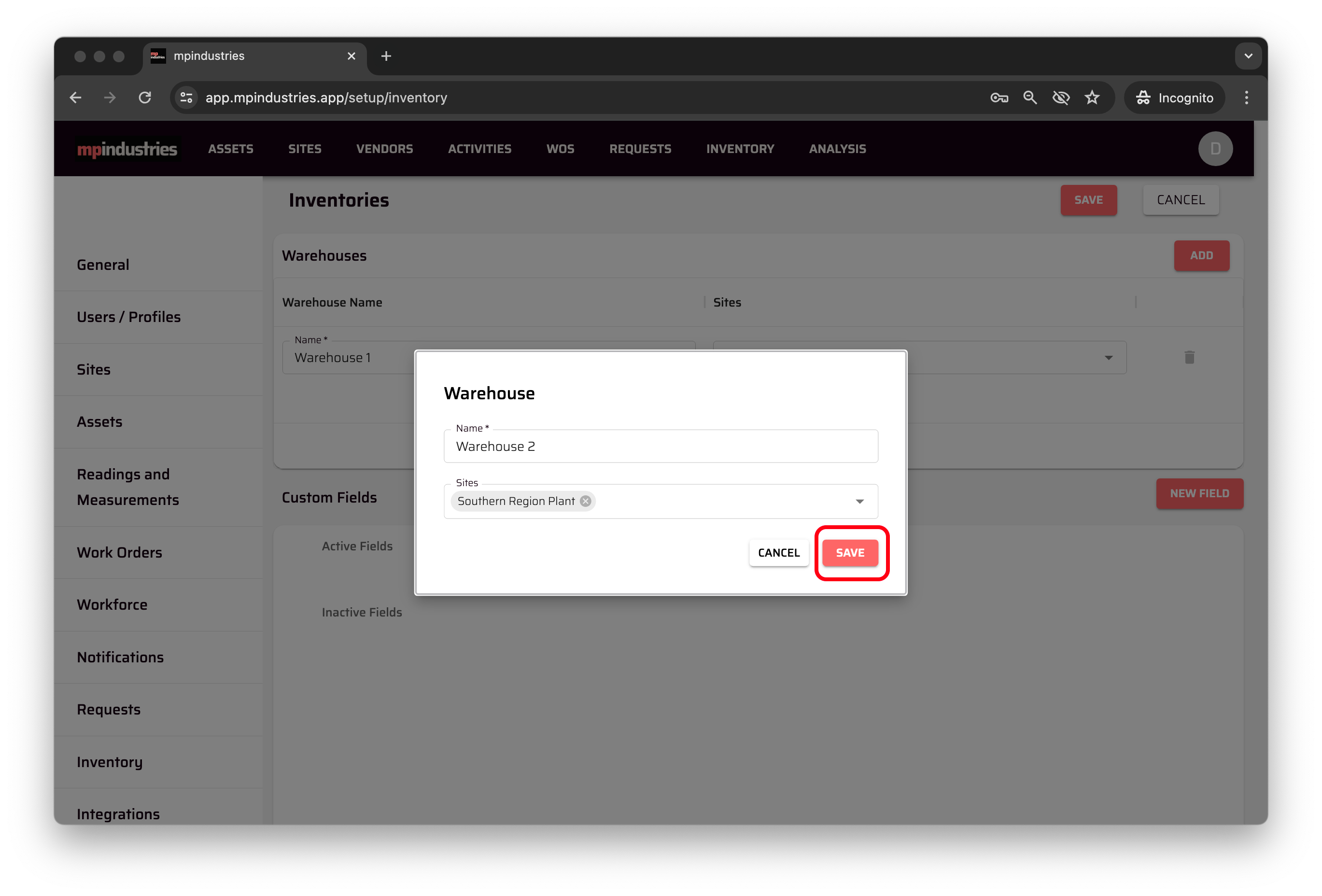Click the bookmark star icon
Viewport: 1322px width, 896px height.
(x=1092, y=98)
